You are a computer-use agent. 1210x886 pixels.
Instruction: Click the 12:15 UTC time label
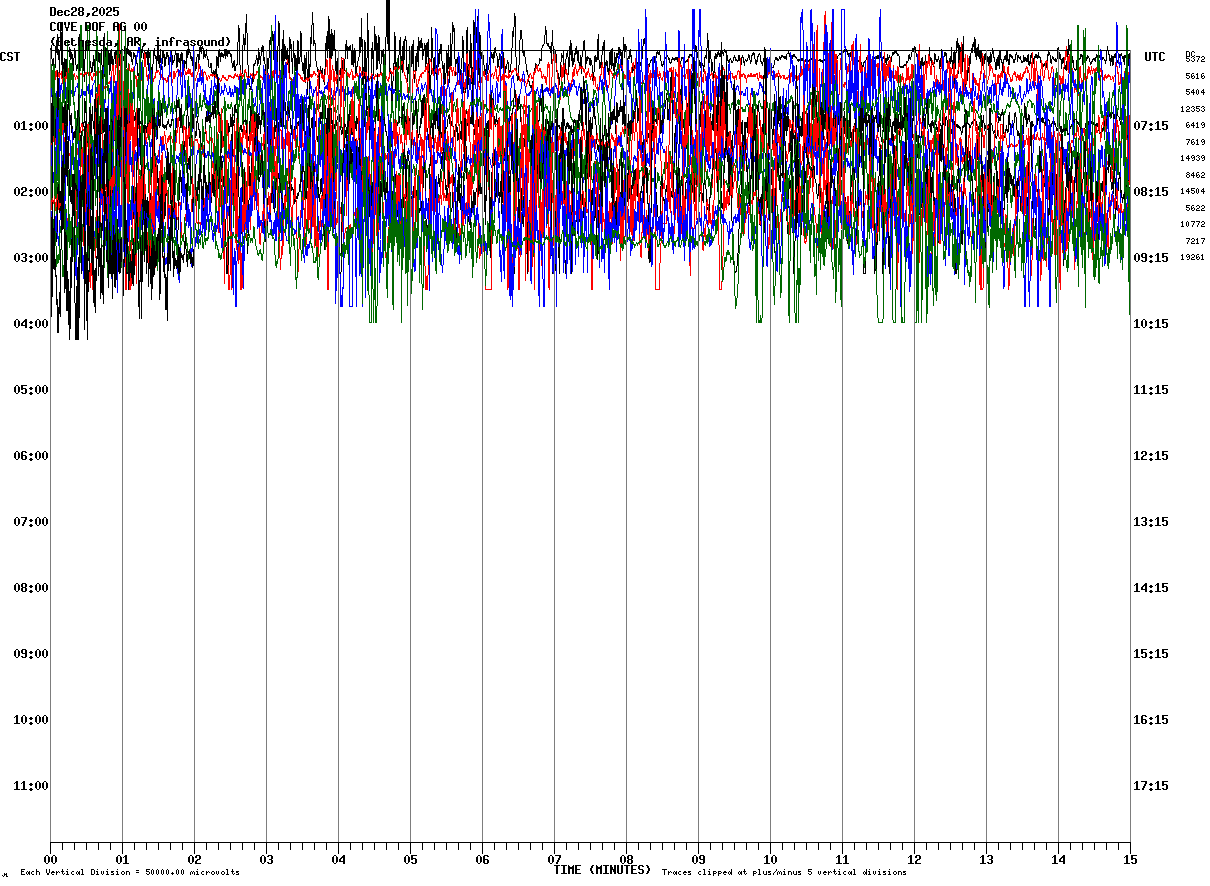click(1151, 456)
